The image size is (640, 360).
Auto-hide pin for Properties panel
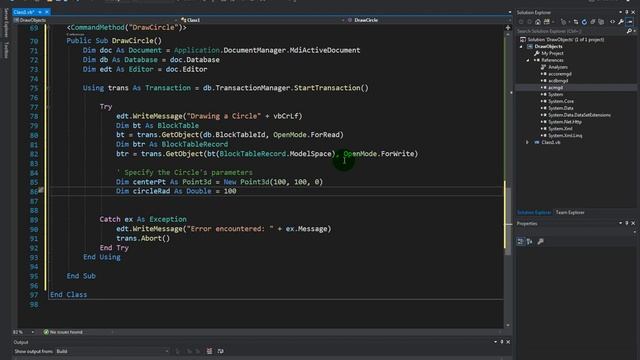pos(627,223)
